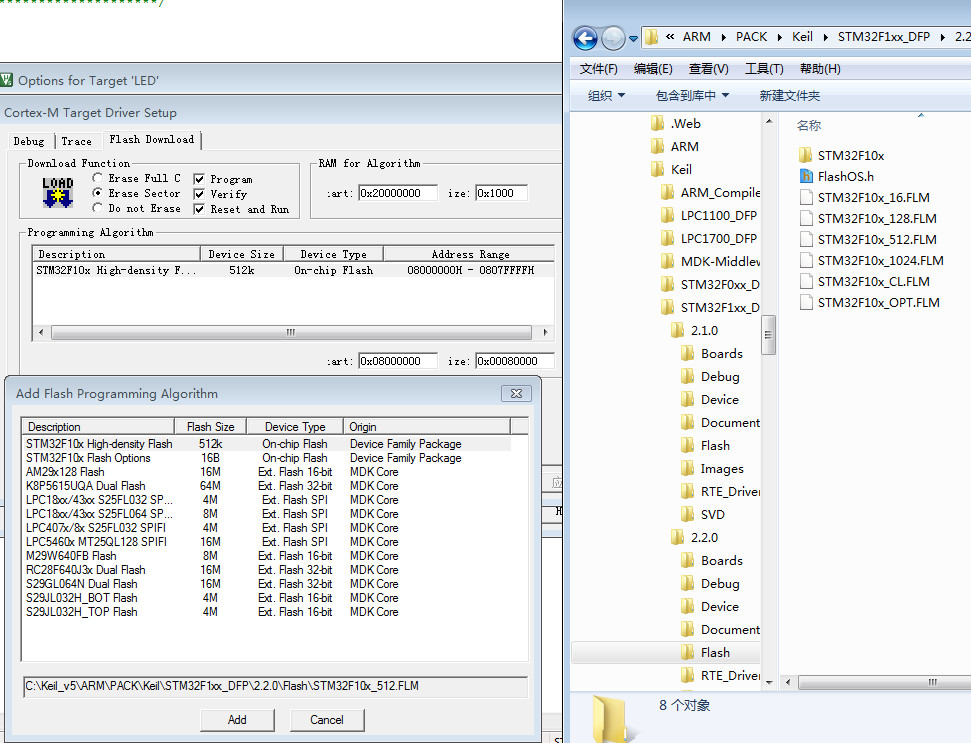Open the MDK-Middleware folder in tree
971x743 pixels.
click(x=710, y=261)
